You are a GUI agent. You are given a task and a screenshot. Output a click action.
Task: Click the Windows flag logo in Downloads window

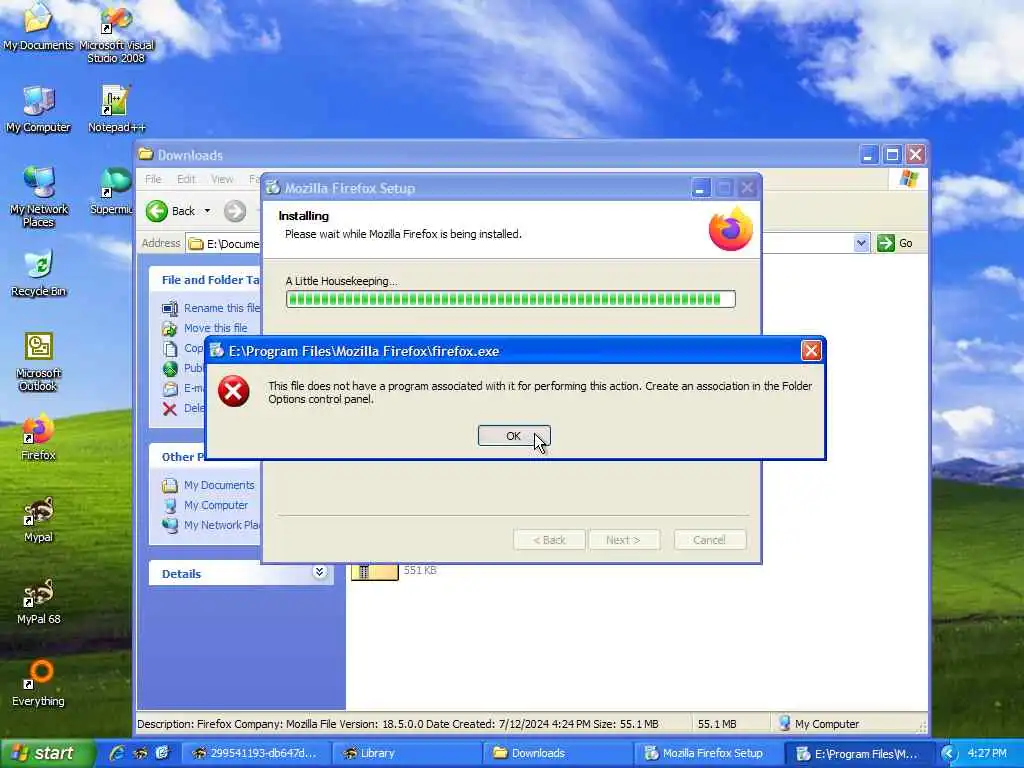908,179
